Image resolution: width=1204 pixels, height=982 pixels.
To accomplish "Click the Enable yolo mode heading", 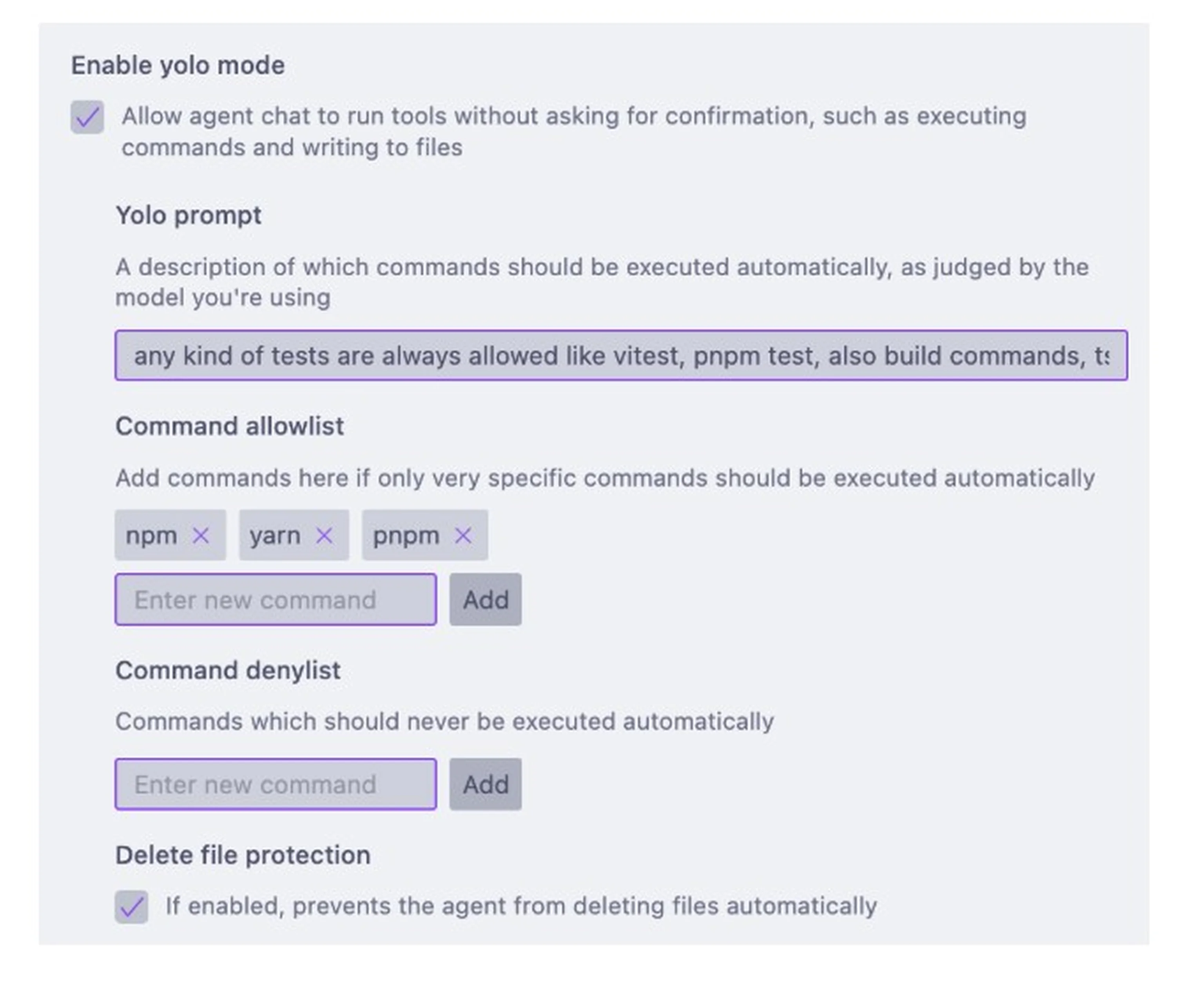I will [x=178, y=64].
